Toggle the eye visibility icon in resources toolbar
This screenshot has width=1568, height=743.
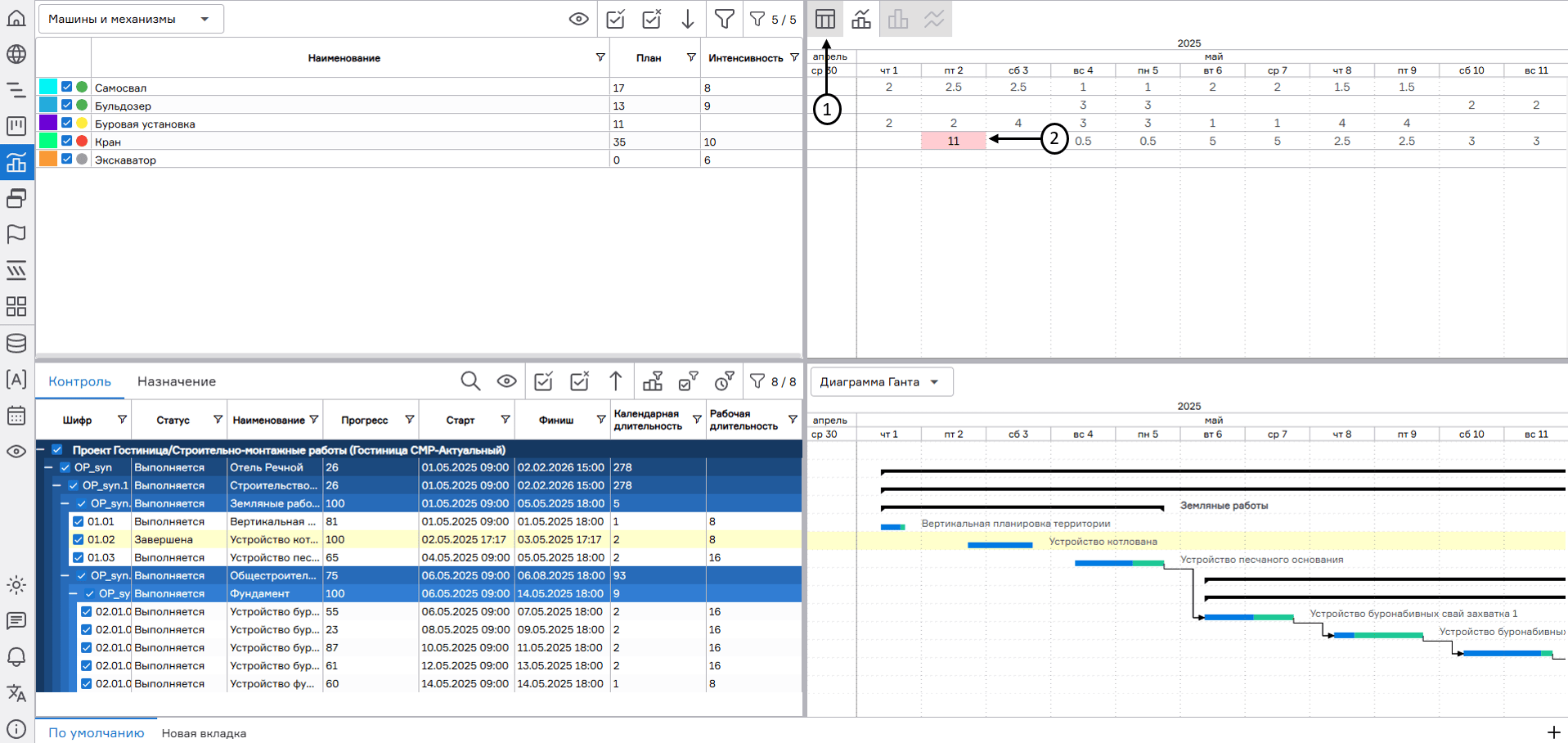(579, 19)
